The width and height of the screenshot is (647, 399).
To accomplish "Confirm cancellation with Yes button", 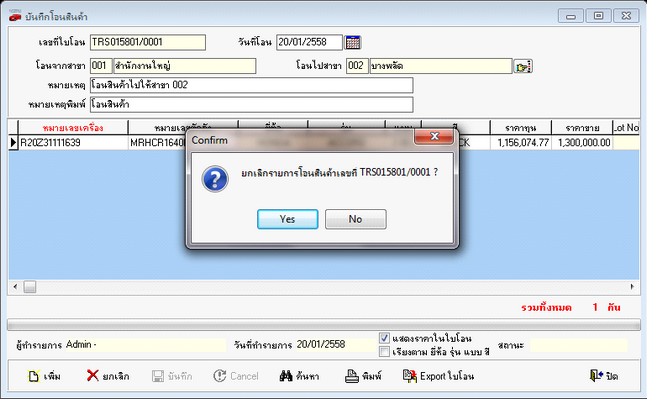I will pyautogui.click(x=288, y=219).
